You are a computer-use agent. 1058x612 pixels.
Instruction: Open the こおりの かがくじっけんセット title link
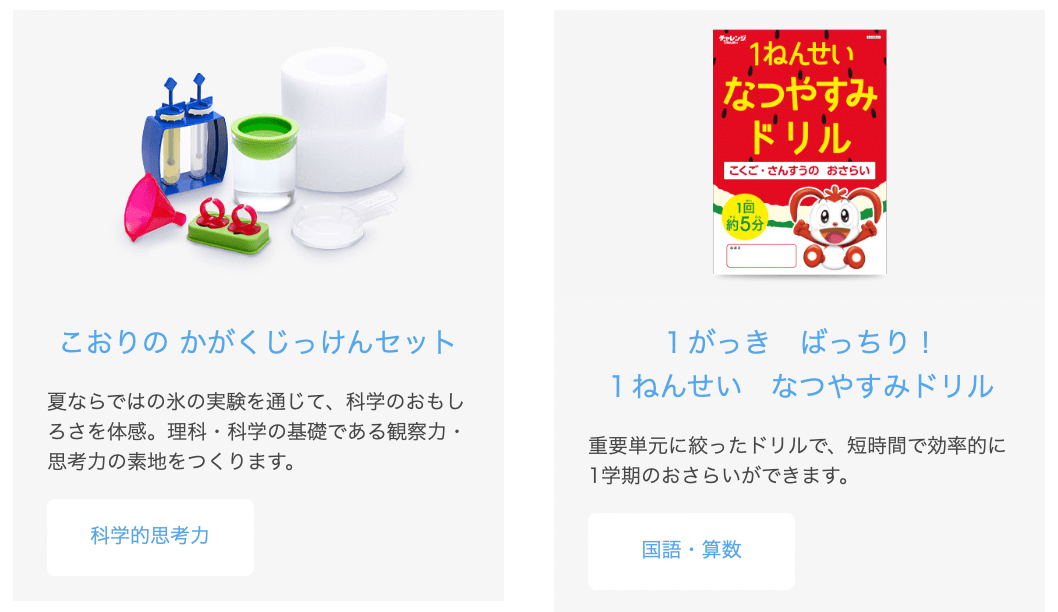pos(258,342)
